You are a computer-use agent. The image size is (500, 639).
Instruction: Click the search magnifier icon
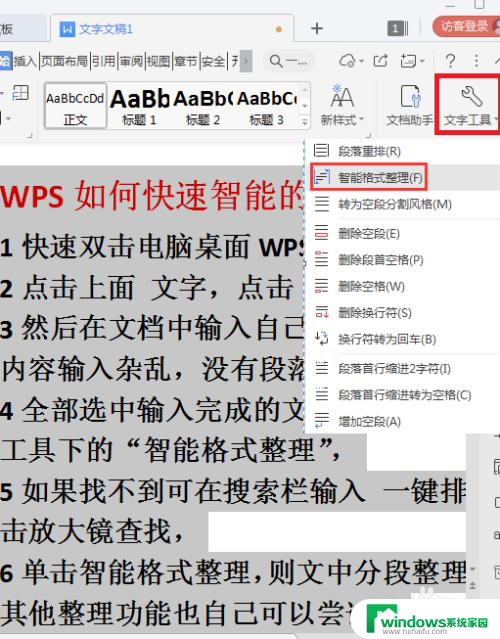click(276, 61)
